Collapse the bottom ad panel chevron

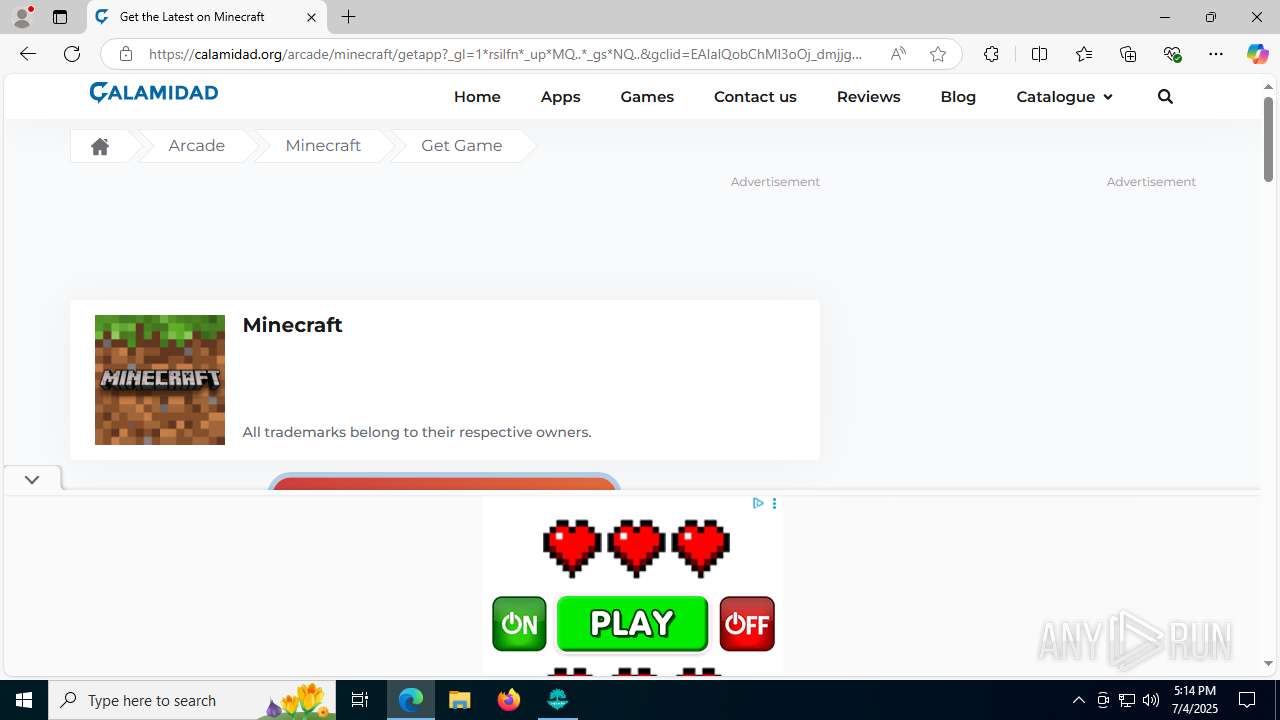(32, 480)
